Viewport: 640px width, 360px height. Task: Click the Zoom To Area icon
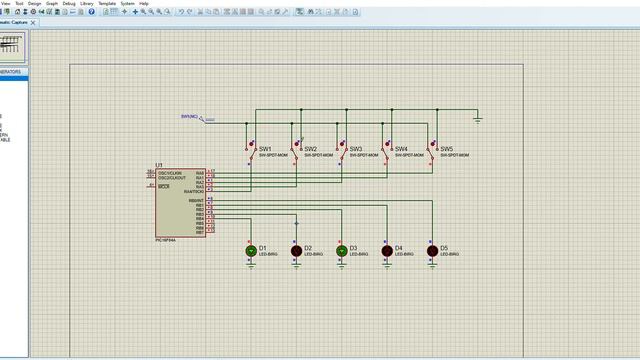[167, 12]
